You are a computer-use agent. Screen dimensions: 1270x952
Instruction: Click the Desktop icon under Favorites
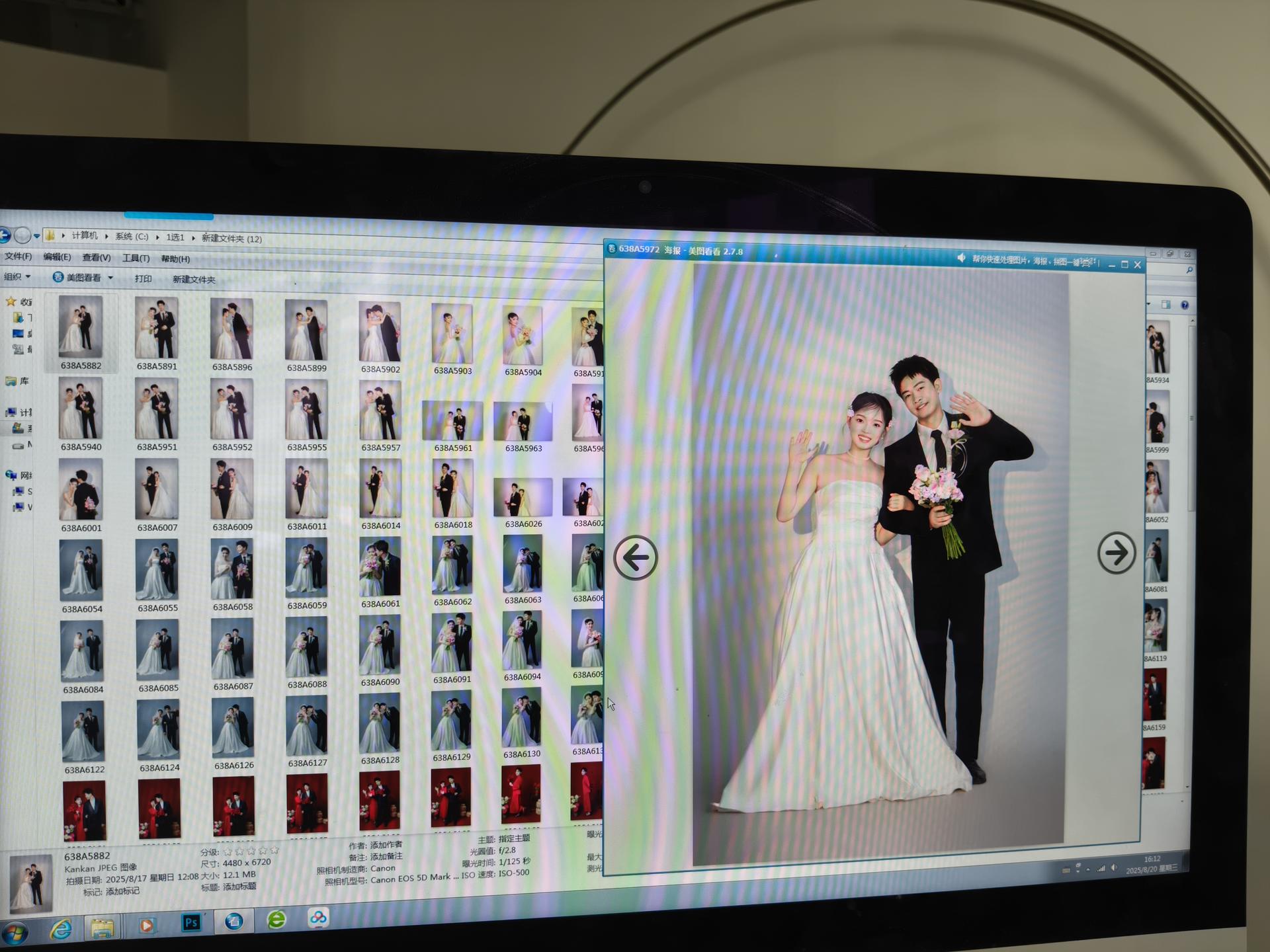(x=18, y=333)
